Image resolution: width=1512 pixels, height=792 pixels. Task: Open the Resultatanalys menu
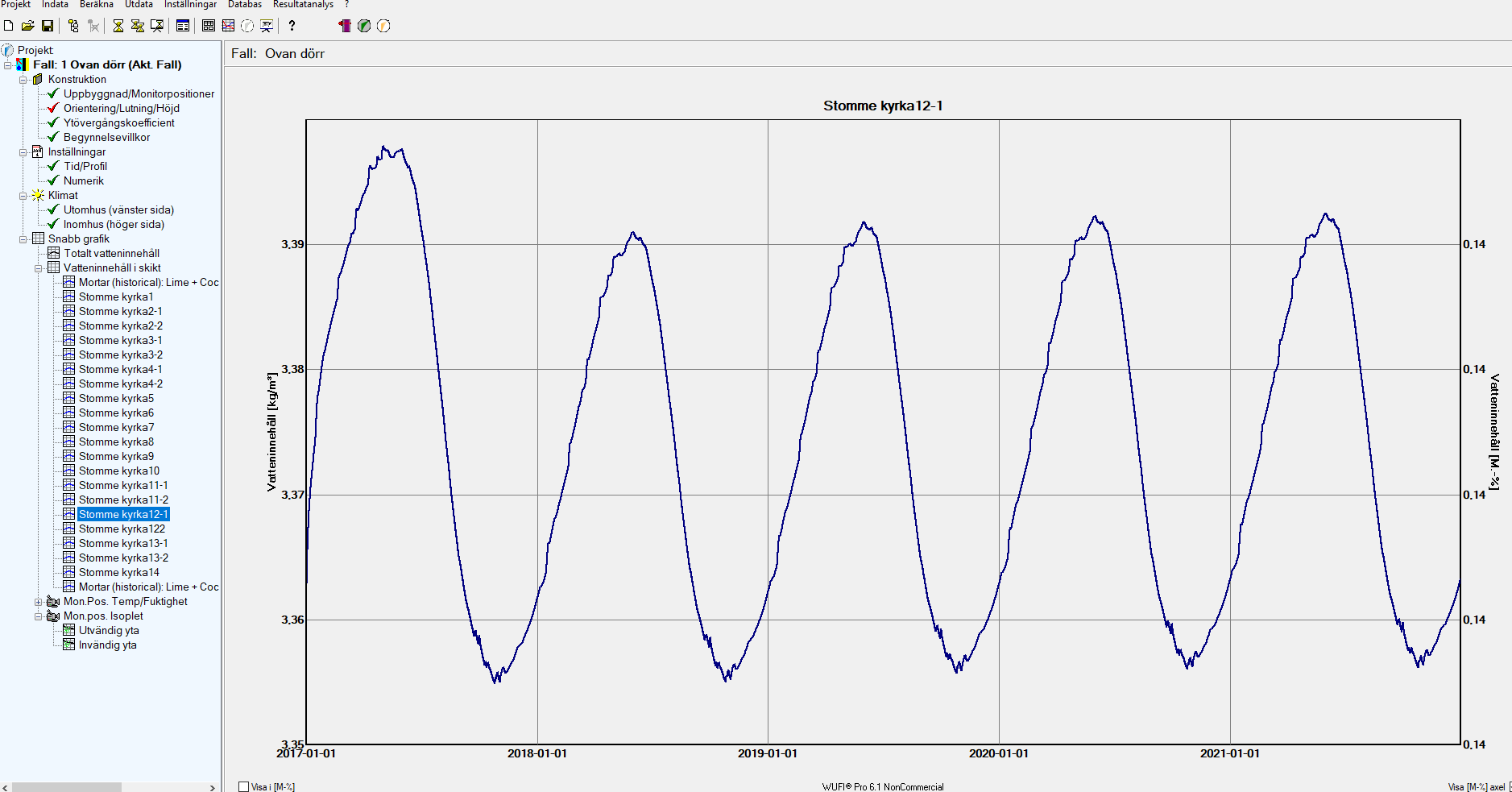(x=303, y=5)
